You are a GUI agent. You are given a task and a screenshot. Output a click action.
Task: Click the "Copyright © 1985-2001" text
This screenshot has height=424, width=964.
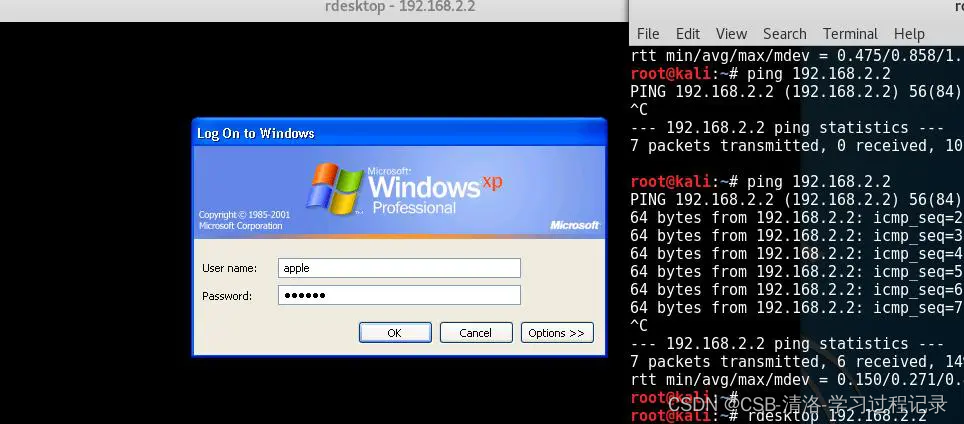(244, 214)
